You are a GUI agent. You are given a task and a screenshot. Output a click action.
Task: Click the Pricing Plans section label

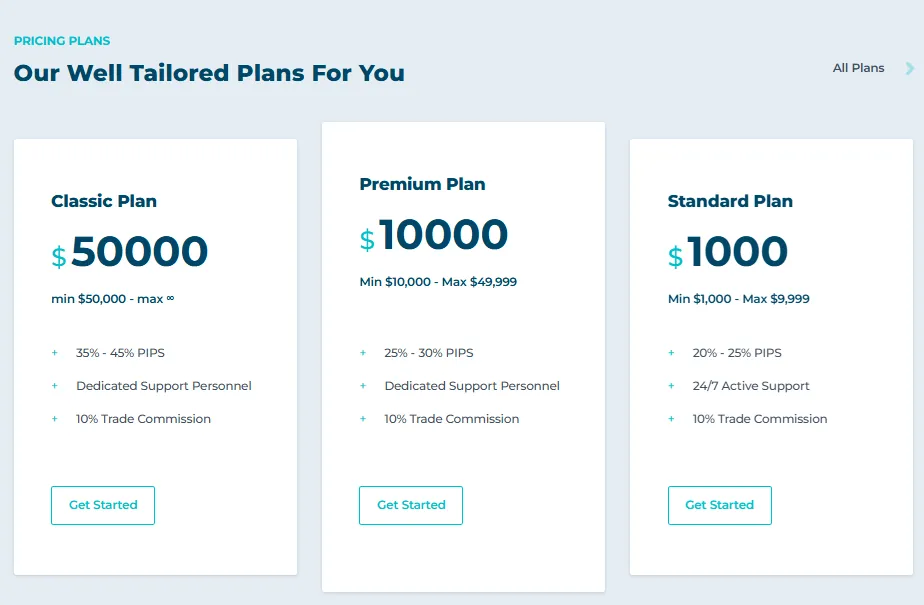[62, 41]
